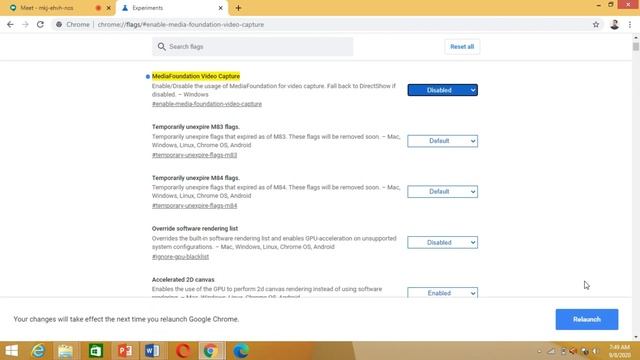The width and height of the screenshot is (640, 360).
Task: Click the network icon in system tray
Action: coord(551,351)
